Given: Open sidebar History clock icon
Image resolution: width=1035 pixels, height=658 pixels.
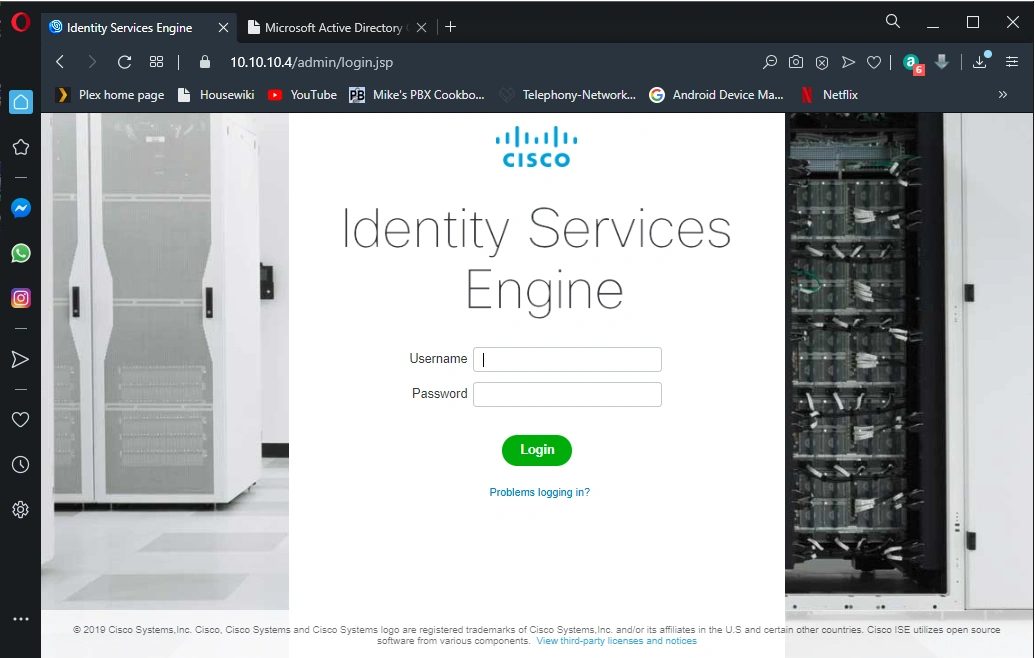Looking at the screenshot, I should 20,465.
